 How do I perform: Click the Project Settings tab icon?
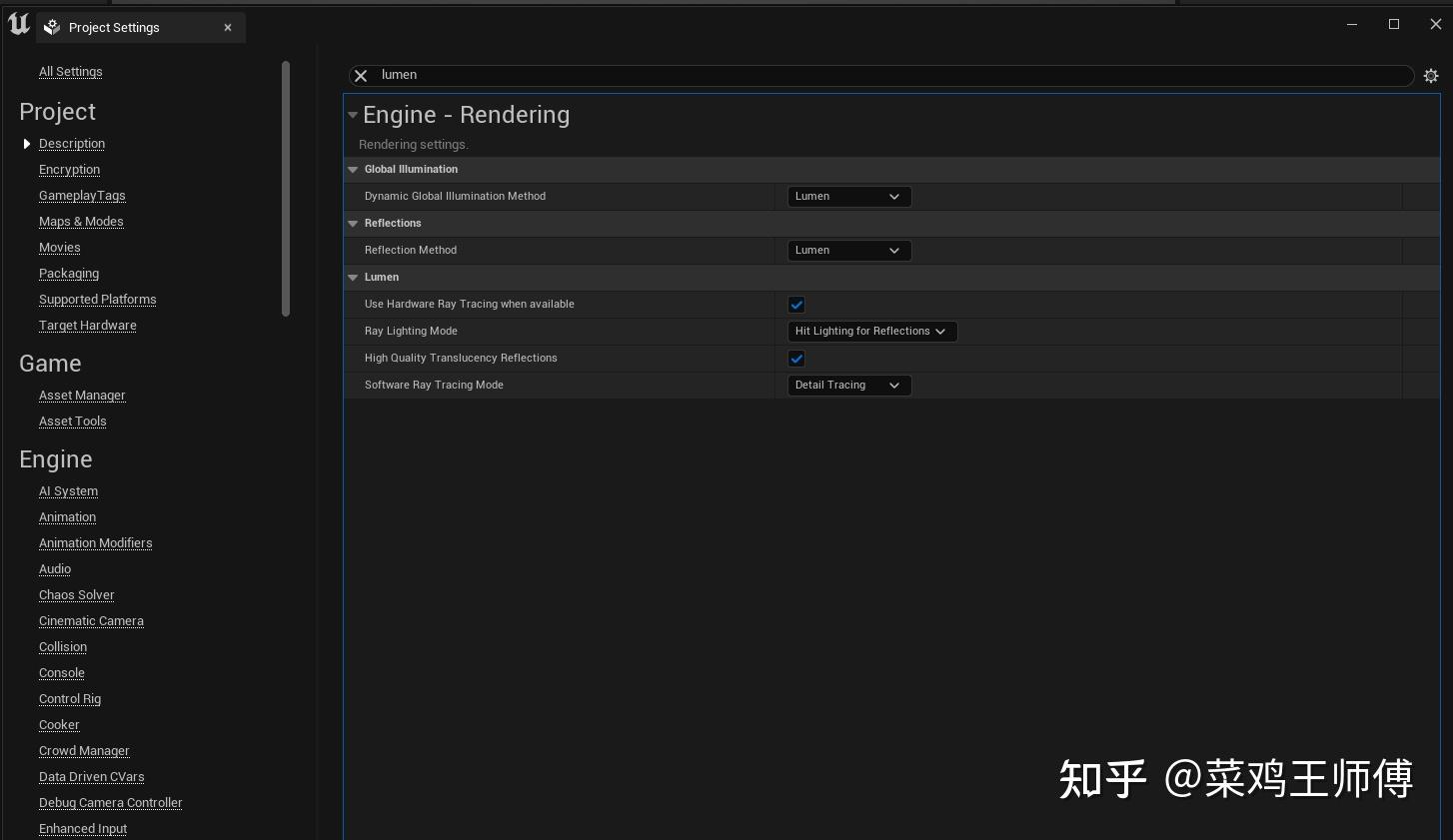[51, 27]
